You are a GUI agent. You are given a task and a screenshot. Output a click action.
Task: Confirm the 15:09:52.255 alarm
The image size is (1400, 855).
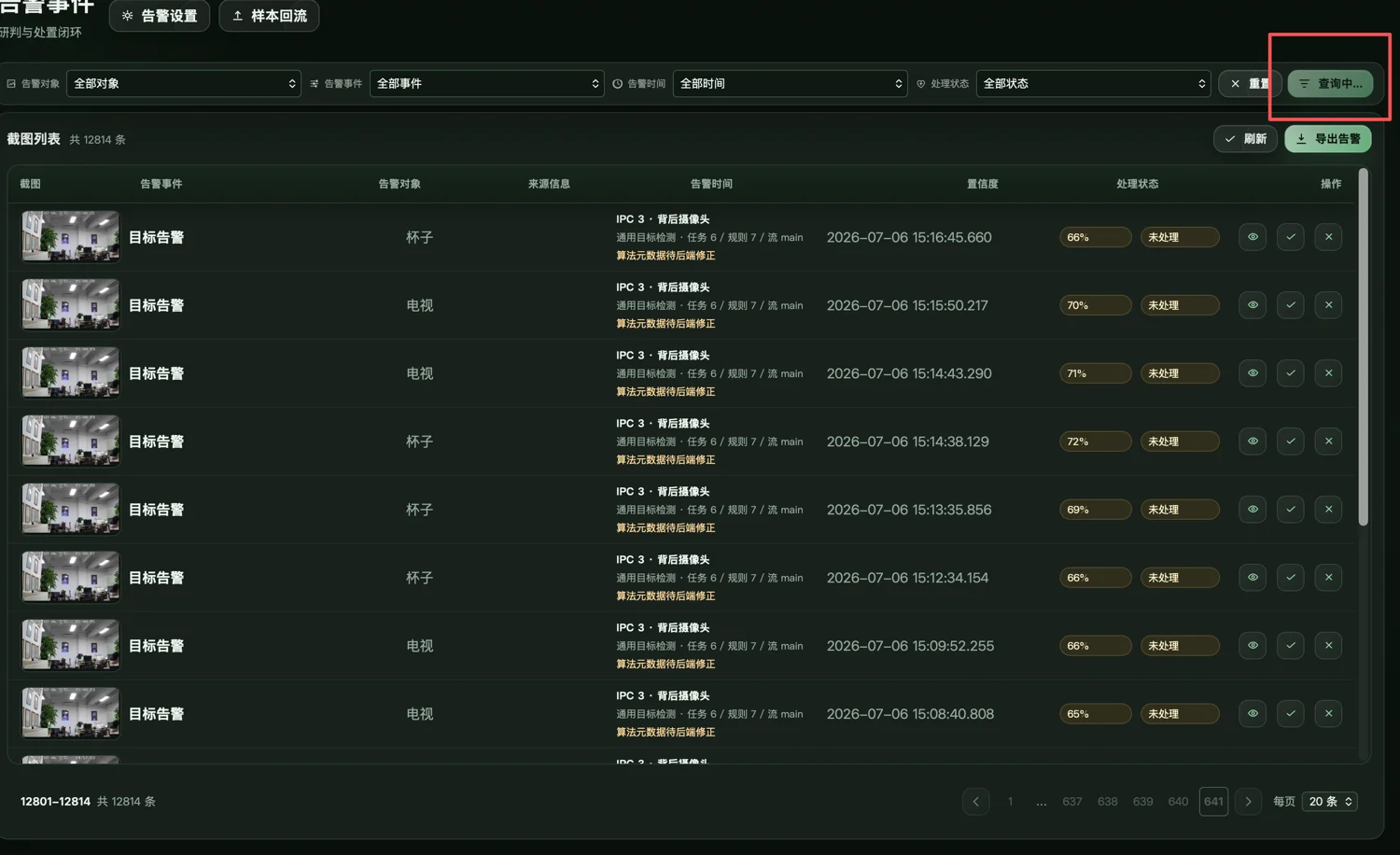(1291, 646)
